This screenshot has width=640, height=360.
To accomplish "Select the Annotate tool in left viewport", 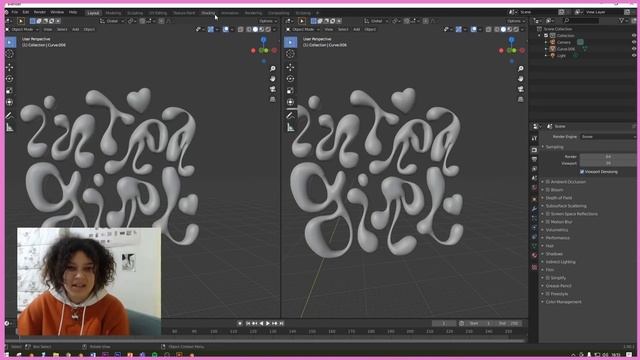I will click(x=10, y=116).
